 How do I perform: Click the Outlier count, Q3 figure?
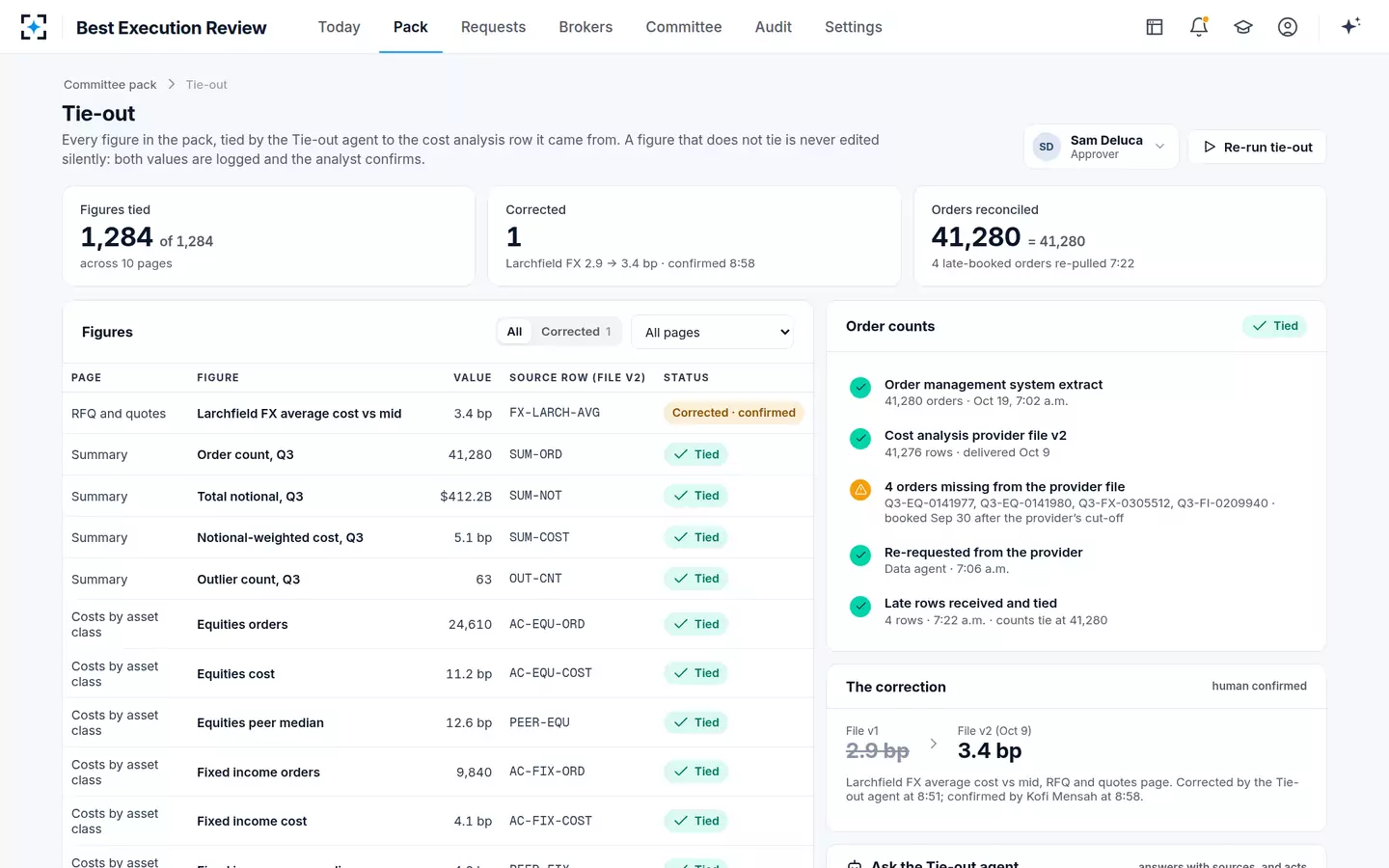[x=249, y=579]
